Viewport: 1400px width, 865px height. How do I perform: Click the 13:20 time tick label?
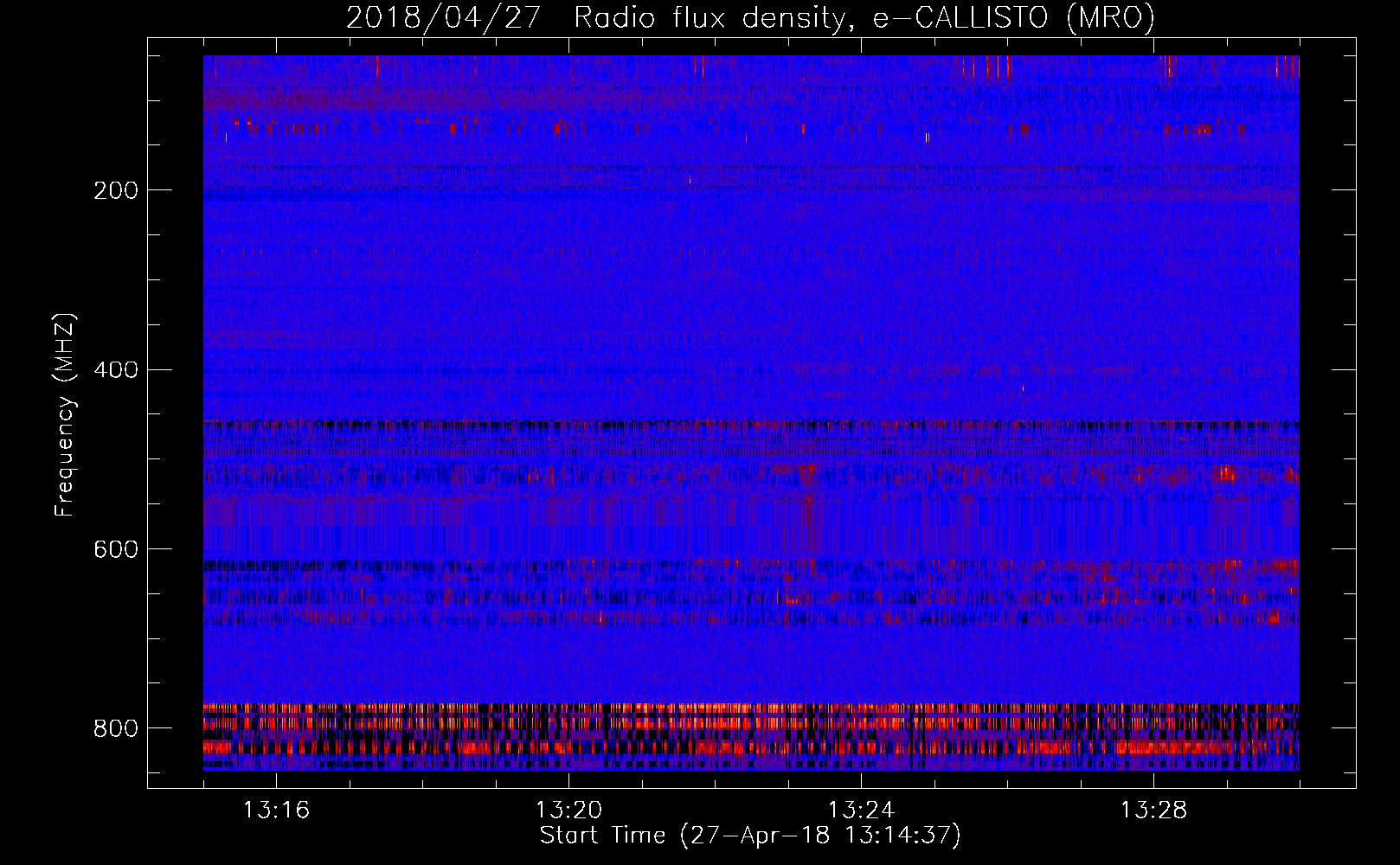[x=568, y=811]
